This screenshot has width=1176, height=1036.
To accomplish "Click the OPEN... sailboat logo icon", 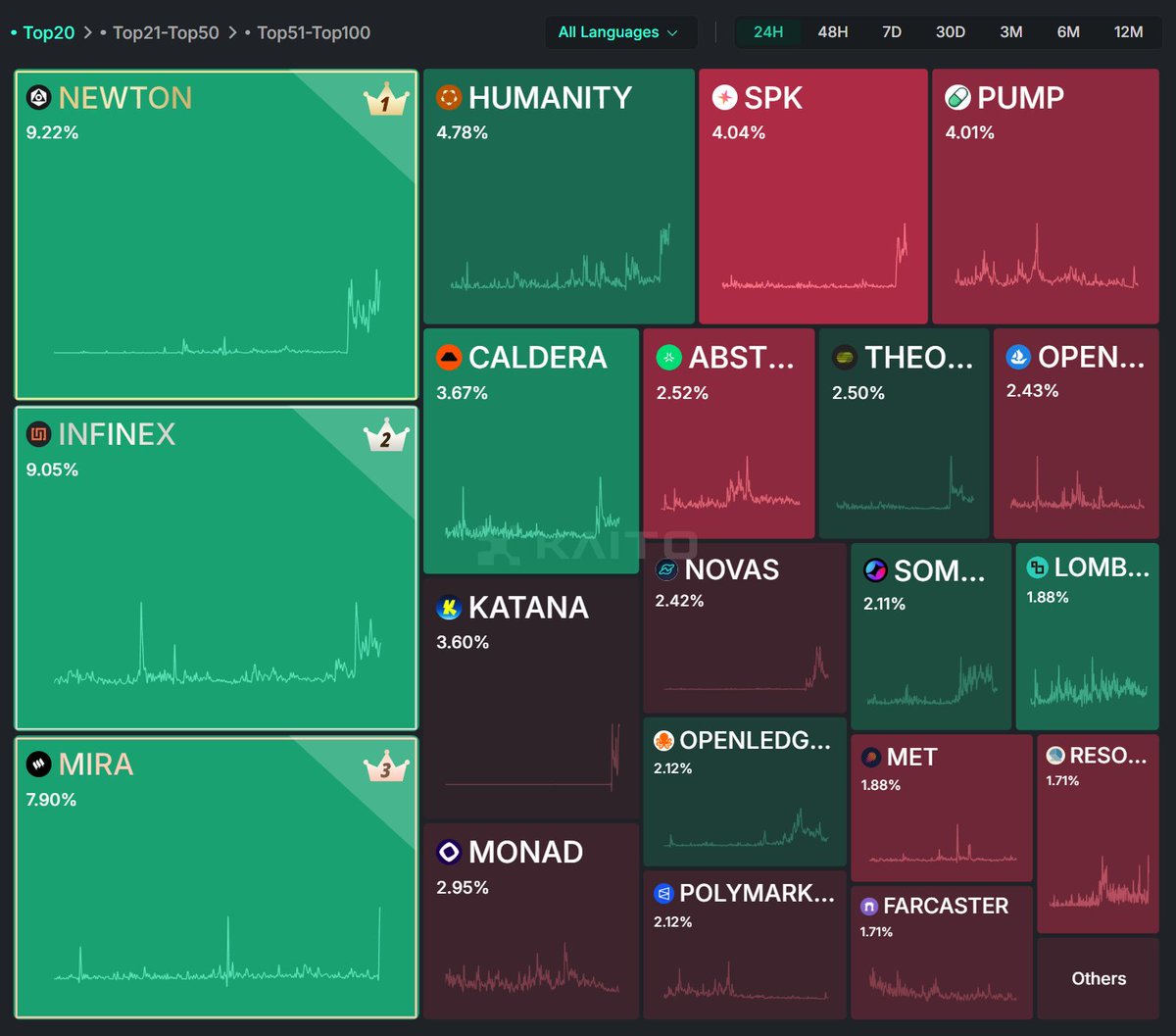I will [1018, 358].
